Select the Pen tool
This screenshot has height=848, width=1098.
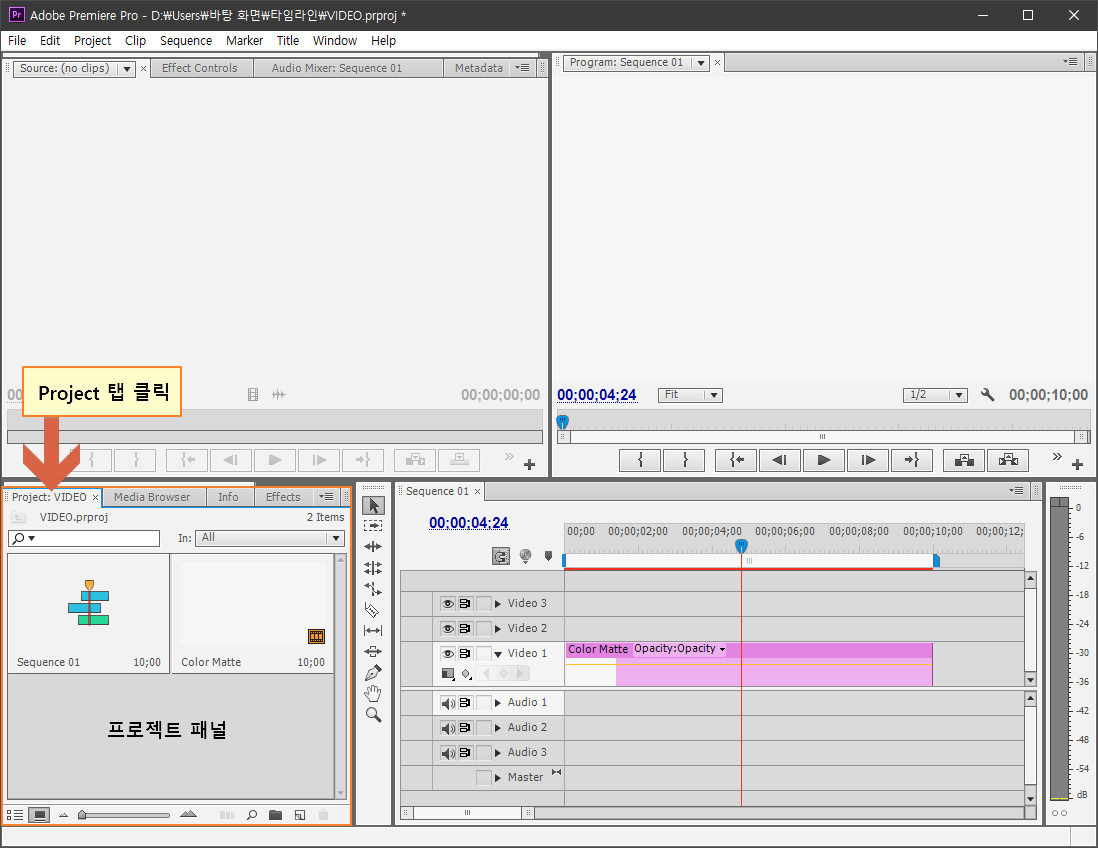point(373,672)
